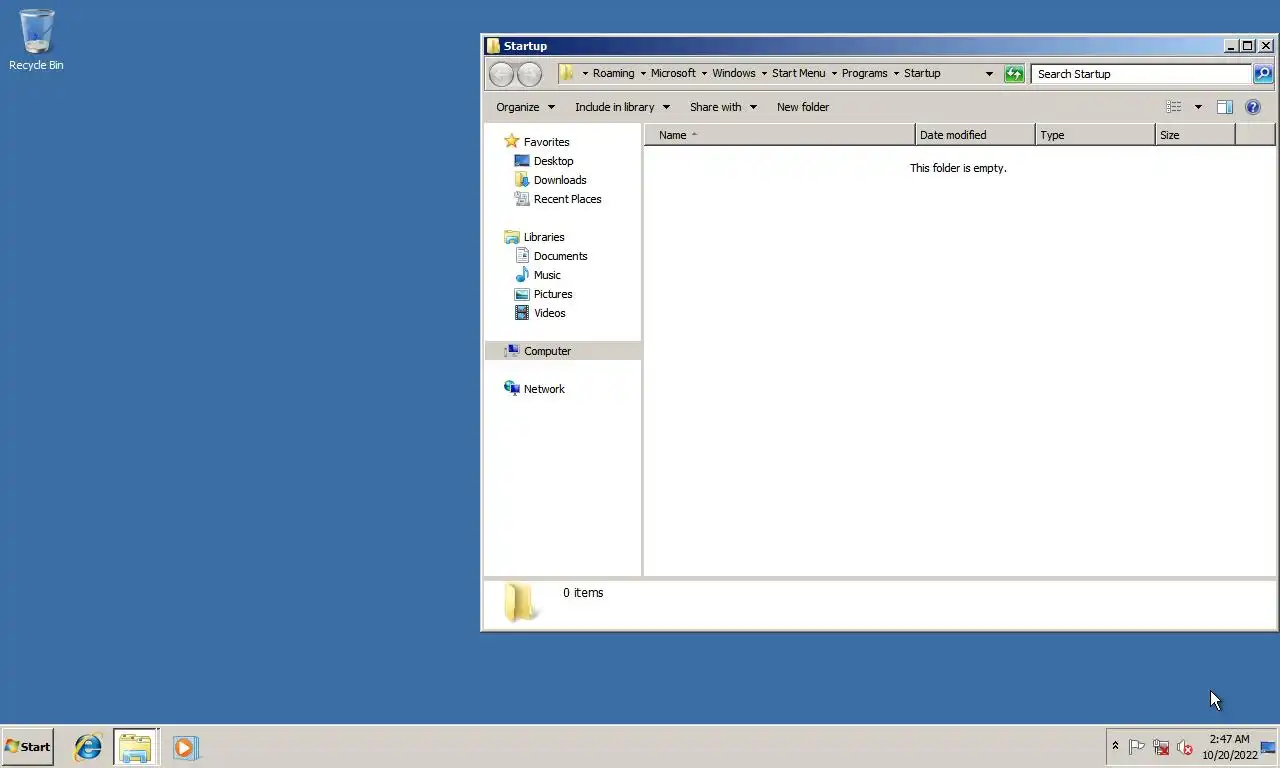Viewport: 1280px width, 768px height.
Task: Expand arrow after Start Menu in breadcrumb
Action: coord(834,74)
